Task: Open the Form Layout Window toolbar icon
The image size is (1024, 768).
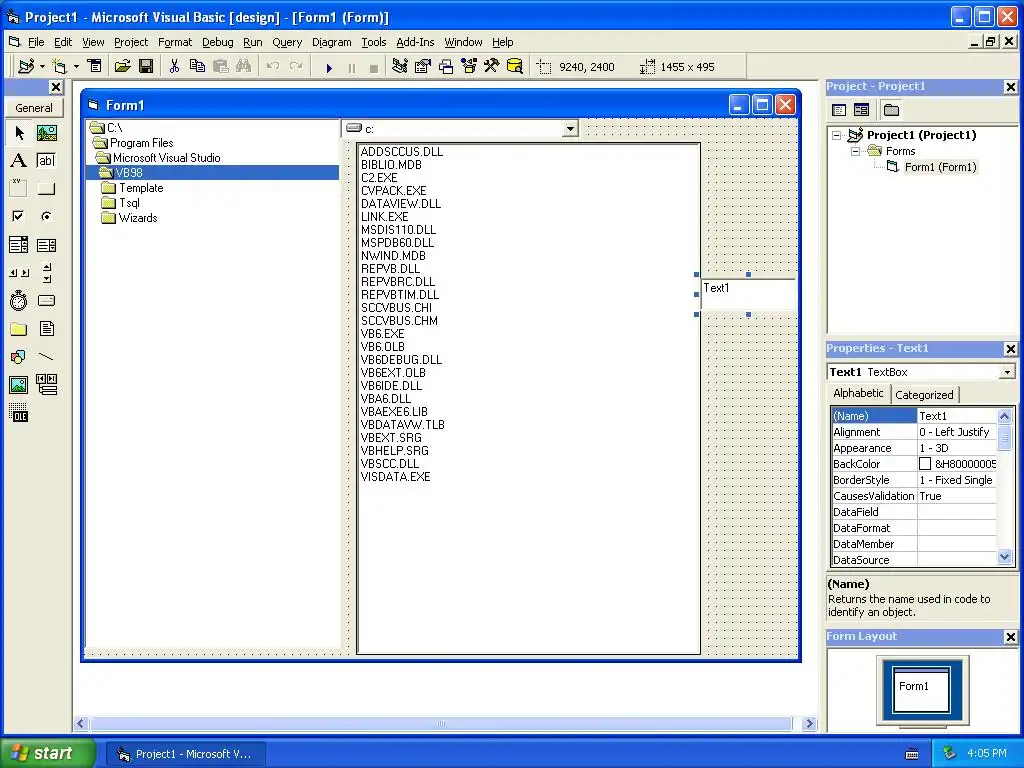Action: click(446, 66)
